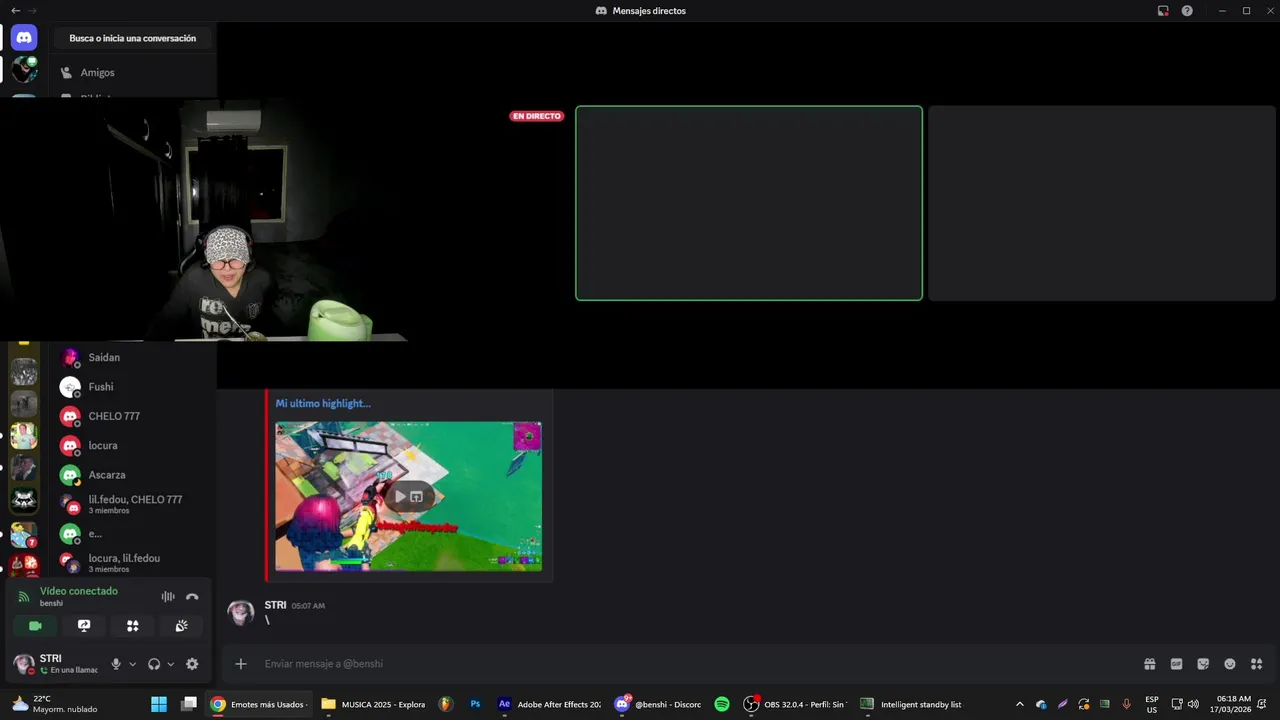Image resolution: width=1280 pixels, height=720 pixels.
Task: Switch to Adobe After Effects in the taskbar
Action: coord(549,704)
